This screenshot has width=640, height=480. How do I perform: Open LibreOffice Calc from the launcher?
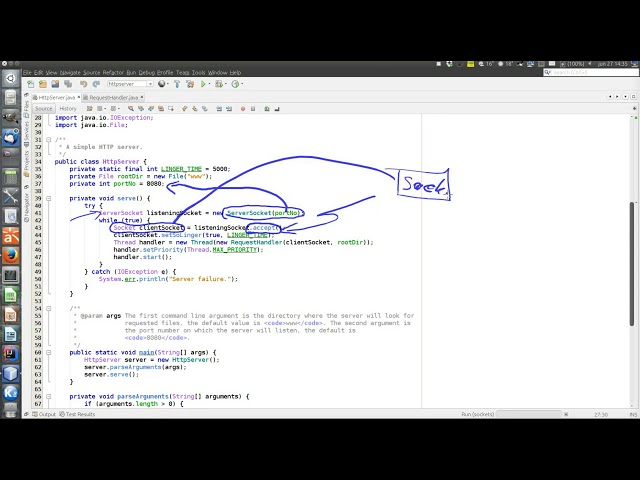click(11, 296)
